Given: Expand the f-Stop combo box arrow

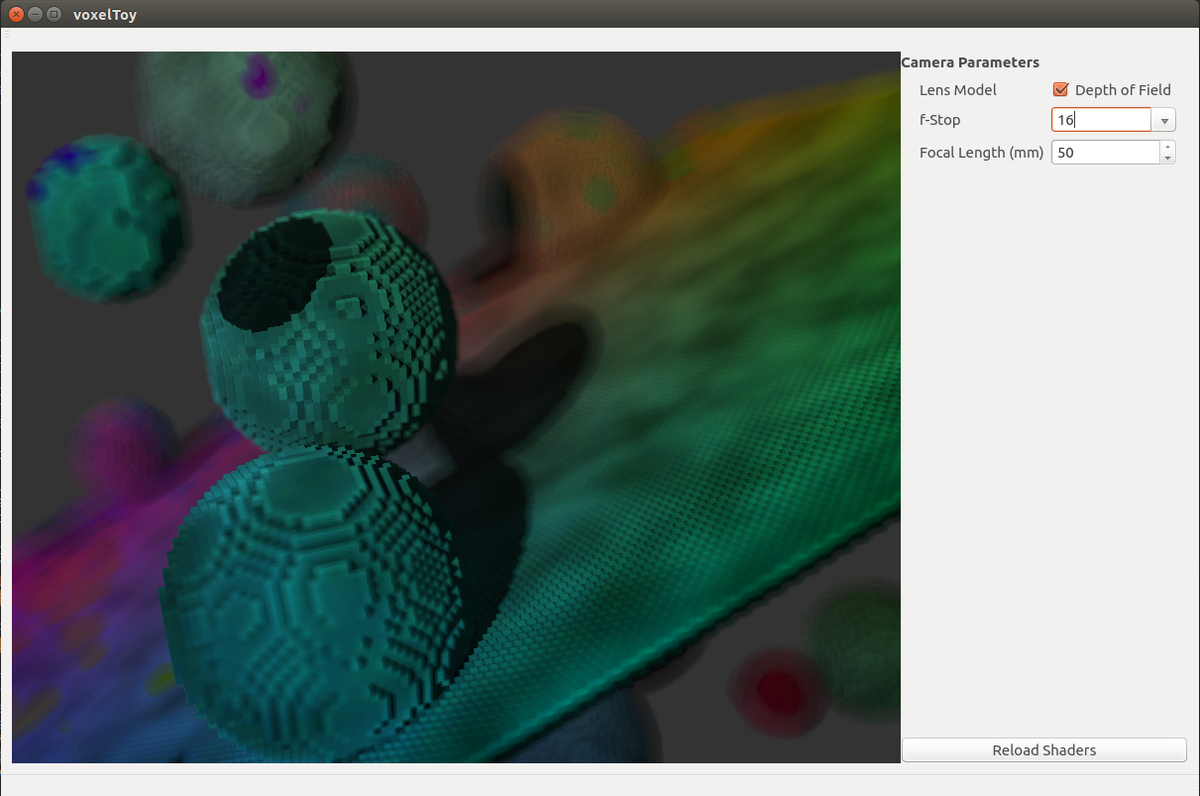Looking at the screenshot, I should pyautogui.click(x=1164, y=119).
